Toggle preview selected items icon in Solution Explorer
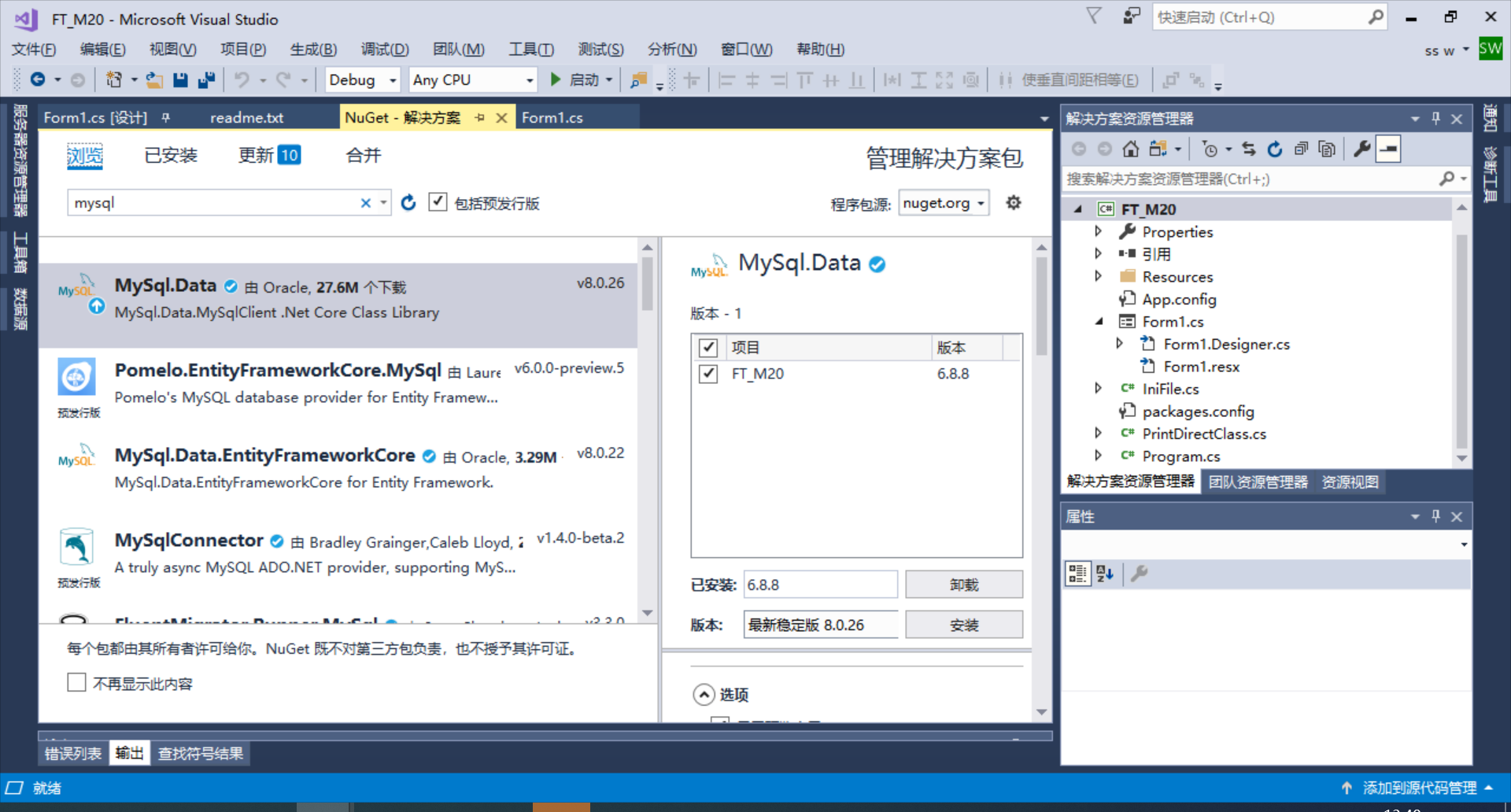Screen dimensions: 1511x812 pyautogui.click(x=1388, y=149)
